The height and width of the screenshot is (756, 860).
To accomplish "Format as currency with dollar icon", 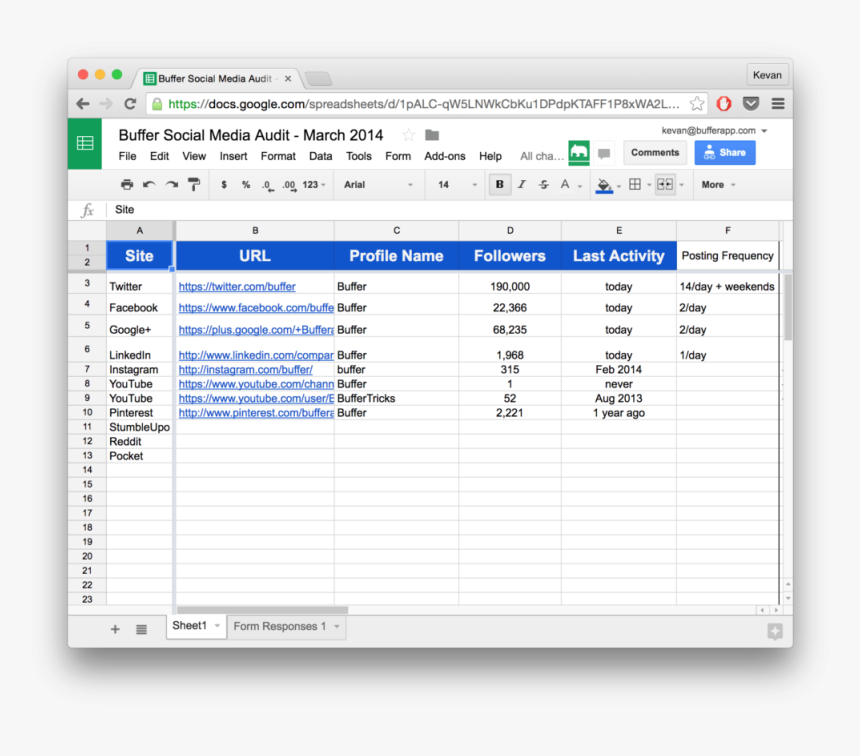I will point(224,185).
